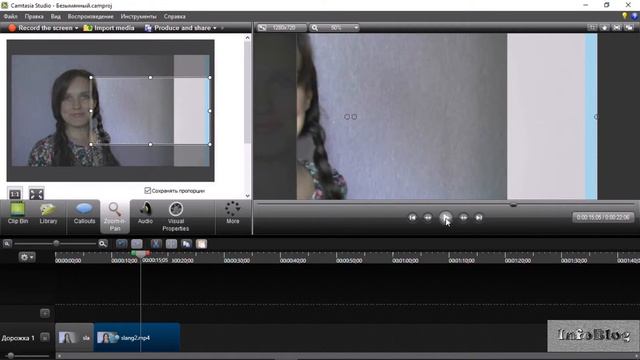Click the Split clip tool
The width and height of the screenshot is (640, 360).
point(171,244)
